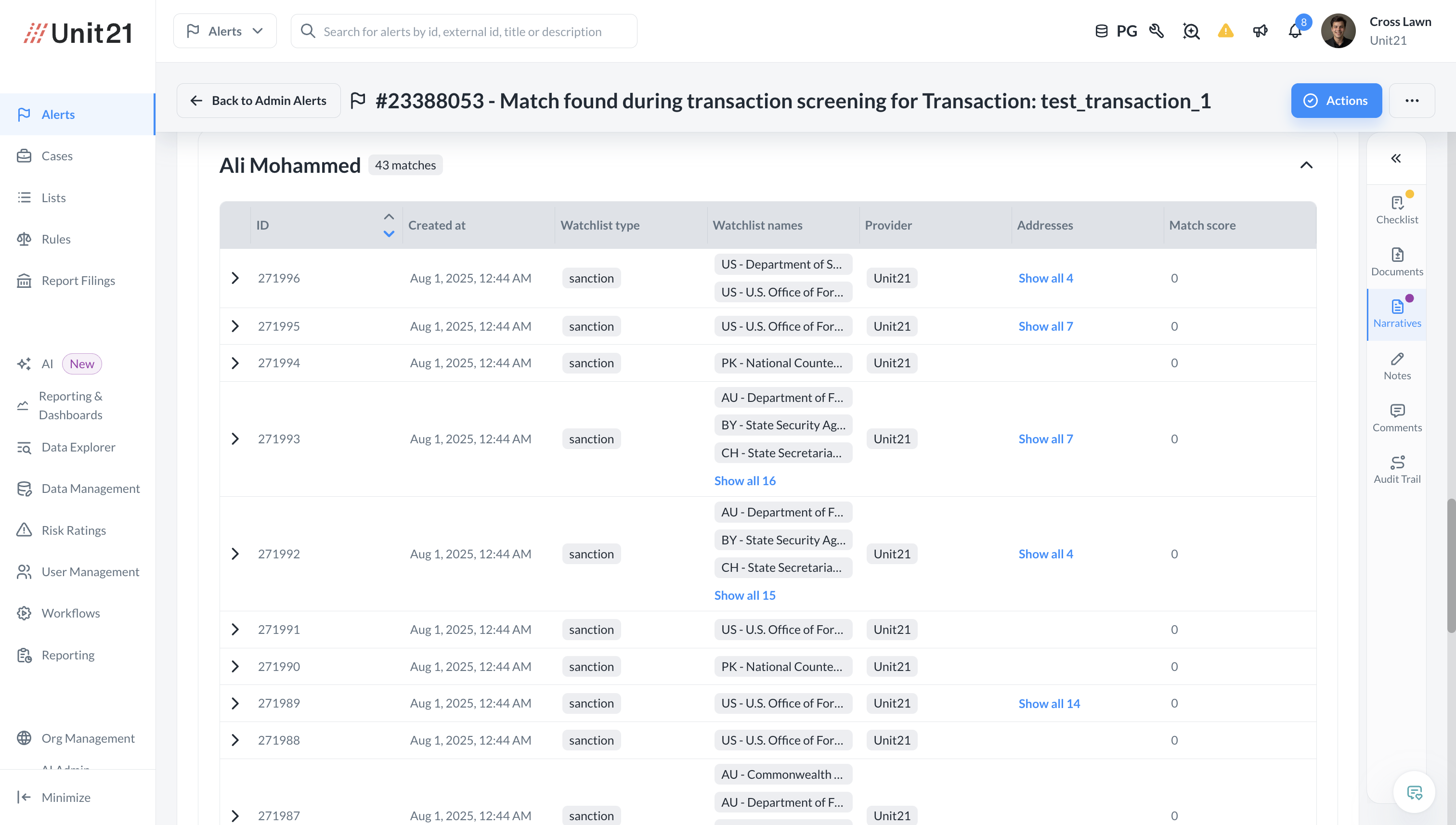Open the Checklist side panel

[1396, 210]
